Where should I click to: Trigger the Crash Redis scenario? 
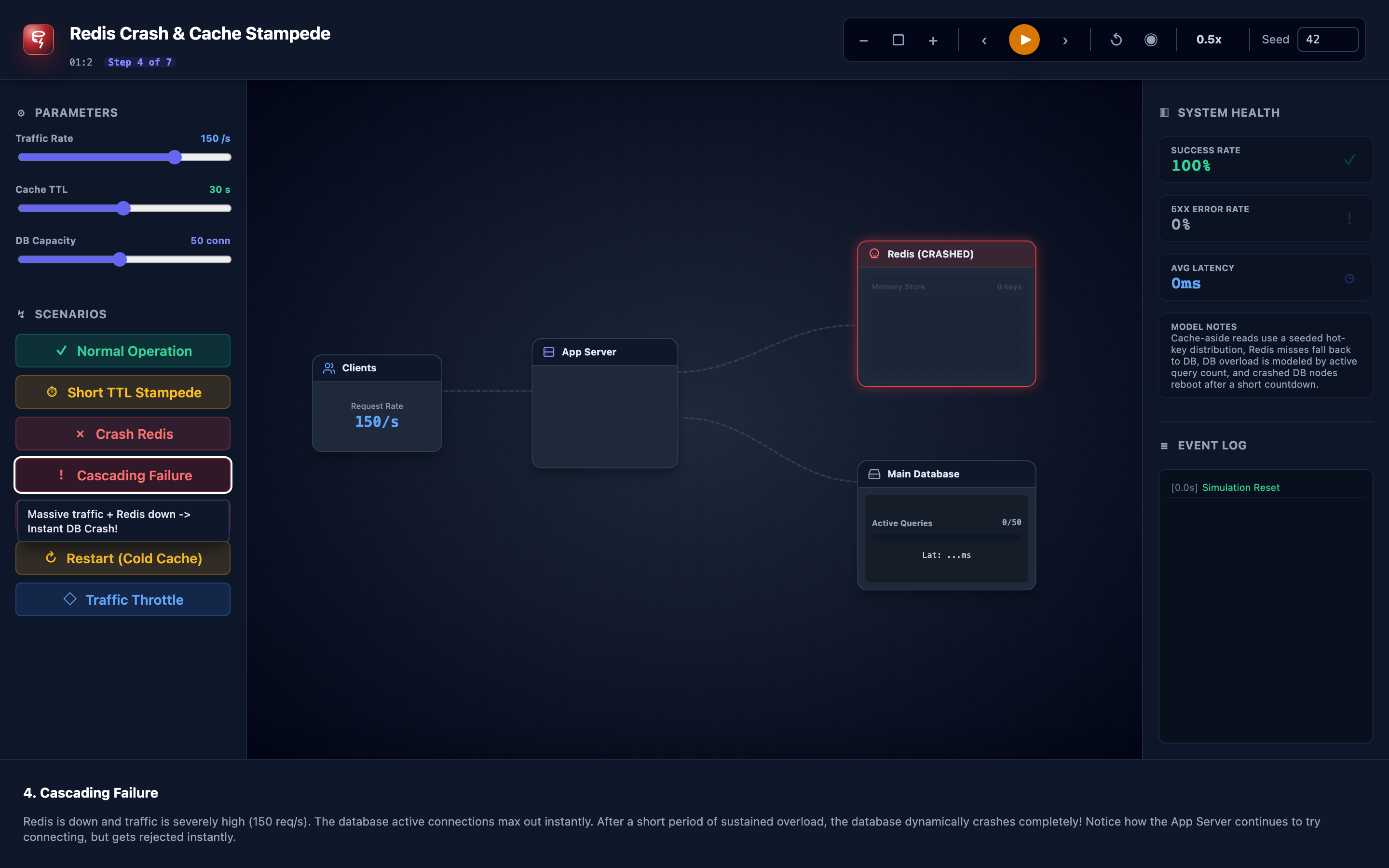123,434
